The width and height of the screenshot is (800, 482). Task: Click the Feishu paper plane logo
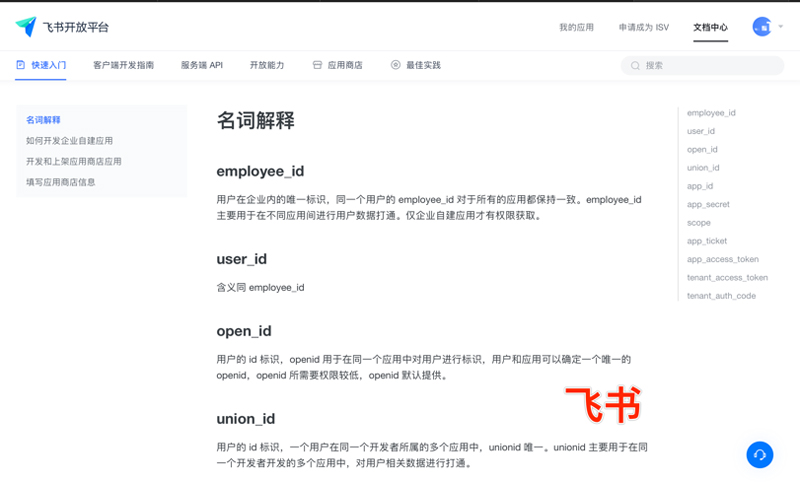pos(26,26)
